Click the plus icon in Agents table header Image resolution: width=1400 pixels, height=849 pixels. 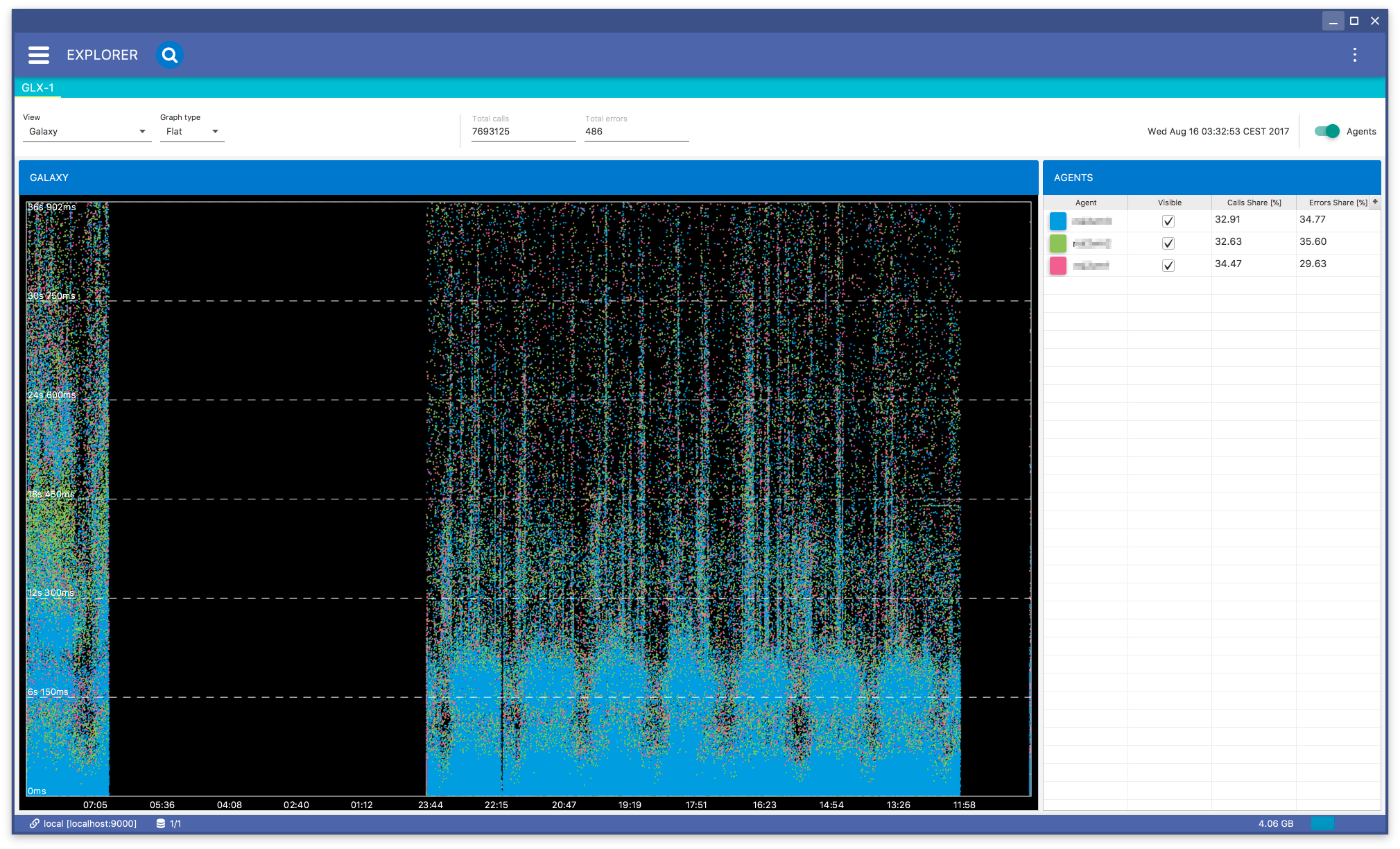coord(1375,202)
